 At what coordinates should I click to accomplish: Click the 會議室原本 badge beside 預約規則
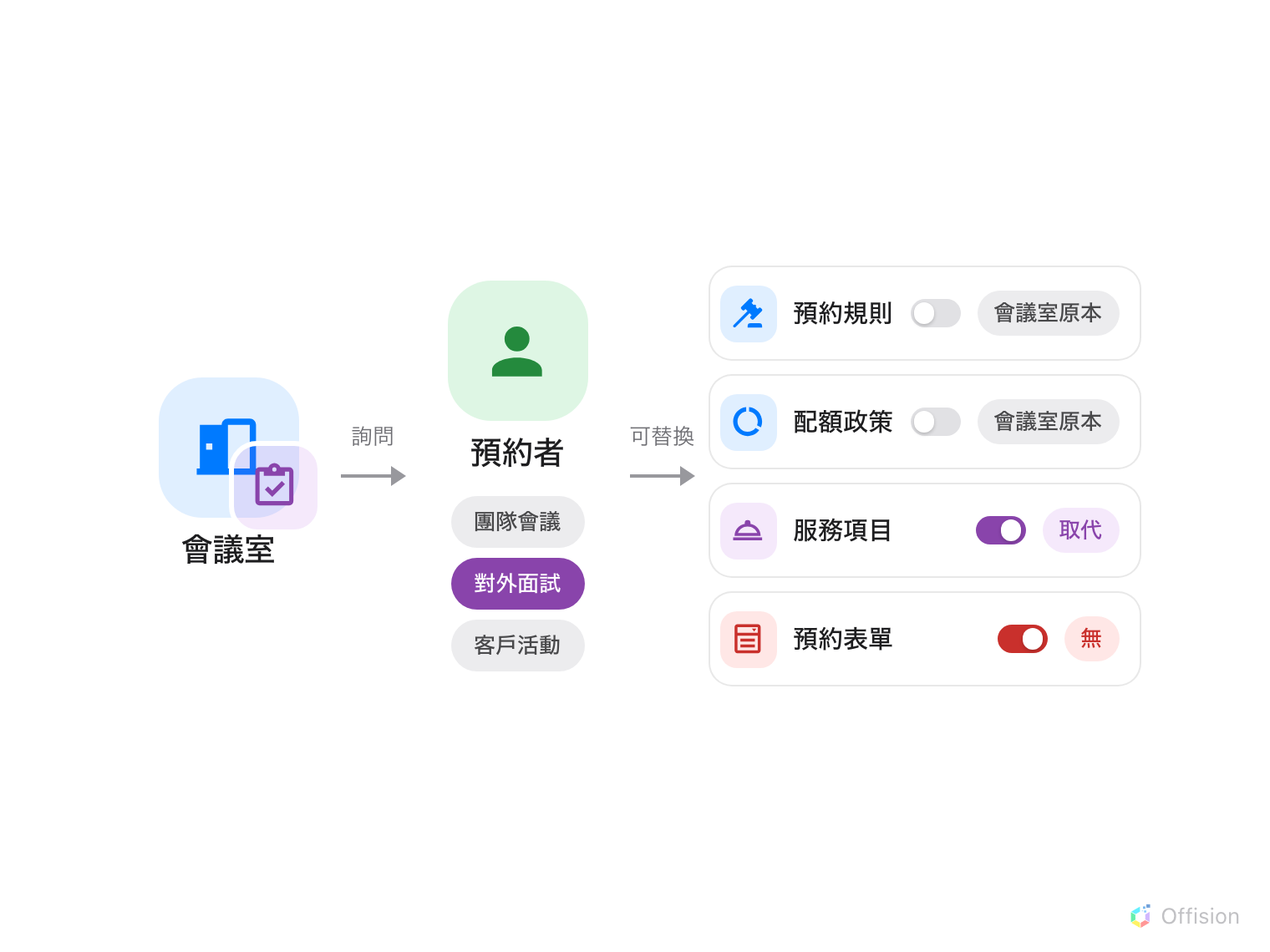[x=1049, y=313]
